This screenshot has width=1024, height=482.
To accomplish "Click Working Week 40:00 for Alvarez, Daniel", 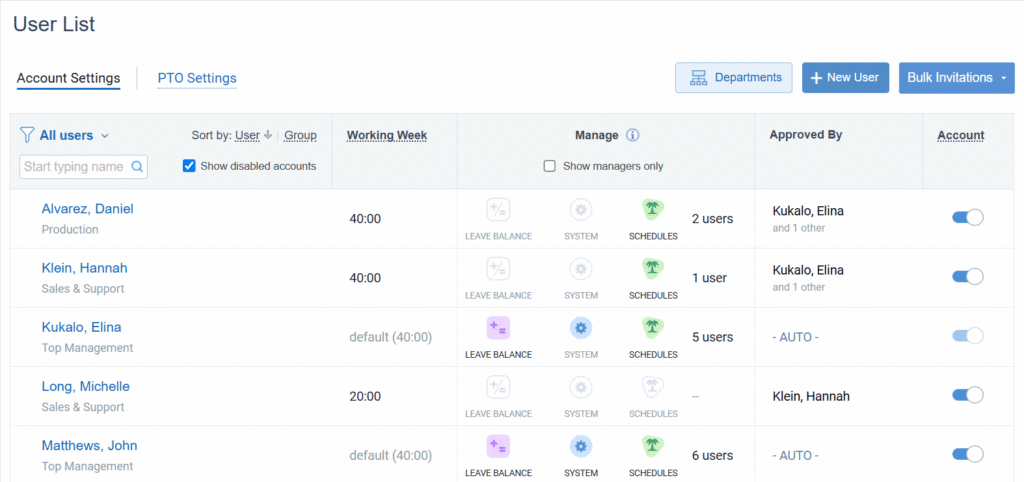I will (365, 219).
